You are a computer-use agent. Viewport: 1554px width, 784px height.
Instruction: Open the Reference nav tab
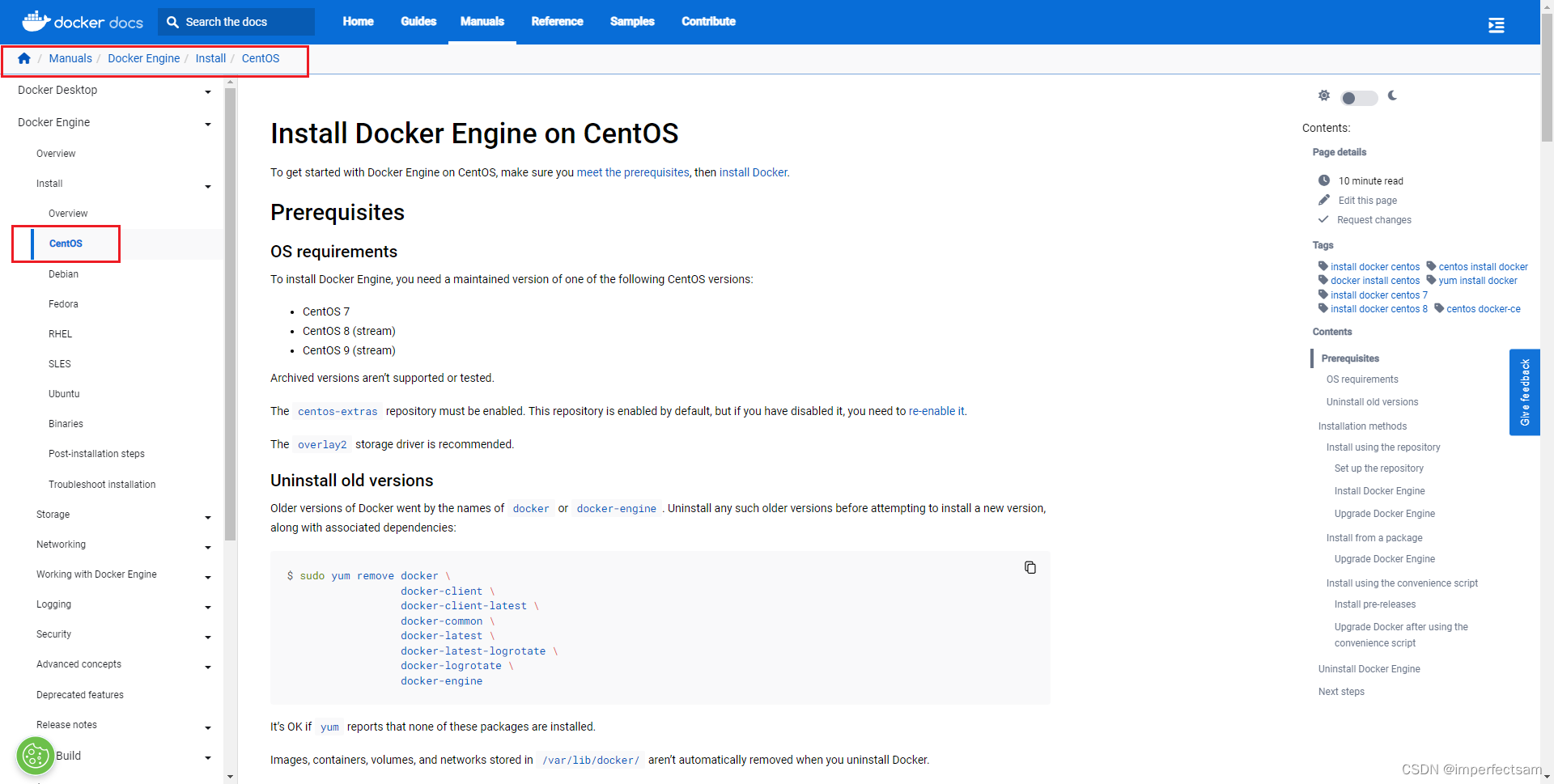[x=557, y=21]
